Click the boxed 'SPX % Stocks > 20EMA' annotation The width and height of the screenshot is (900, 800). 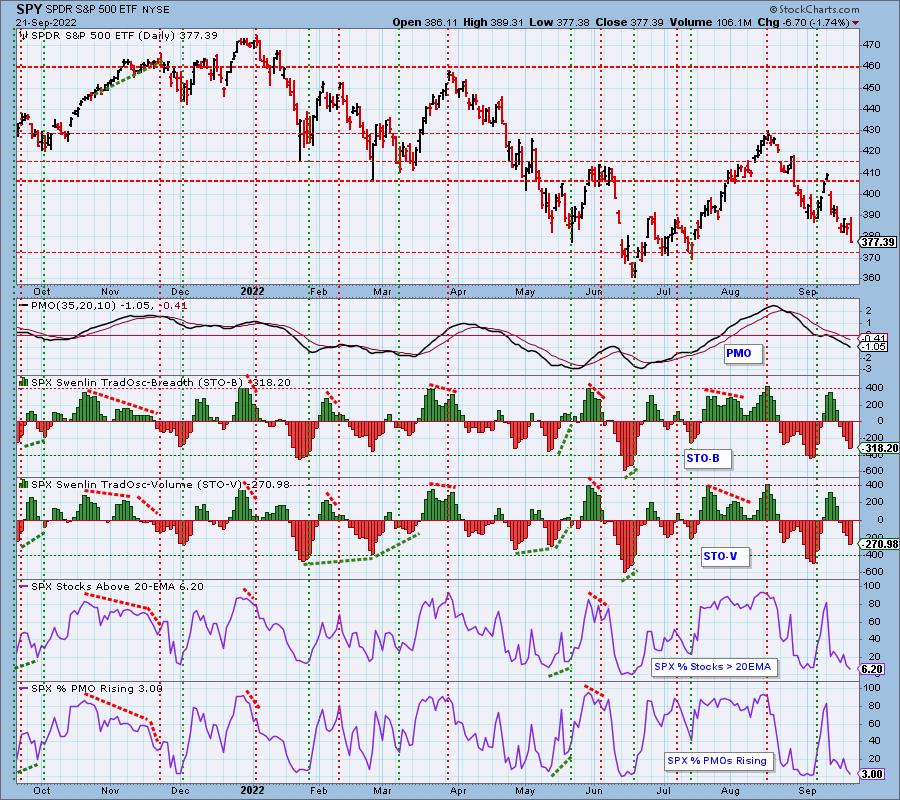[x=713, y=667]
